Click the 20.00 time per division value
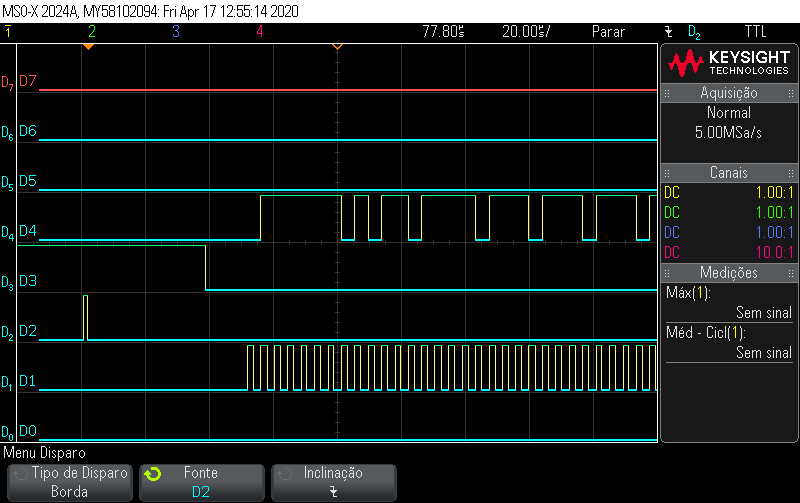The height and width of the screenshot is (503, 800). 526,32
